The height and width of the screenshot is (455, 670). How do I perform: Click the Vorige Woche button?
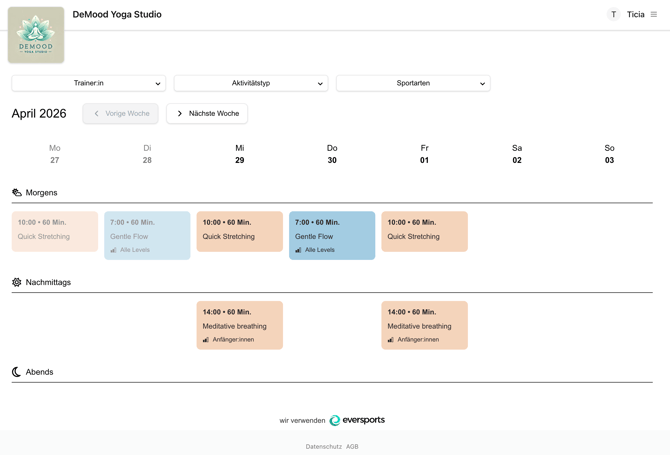pyautogui.click(x=121, y=114)
